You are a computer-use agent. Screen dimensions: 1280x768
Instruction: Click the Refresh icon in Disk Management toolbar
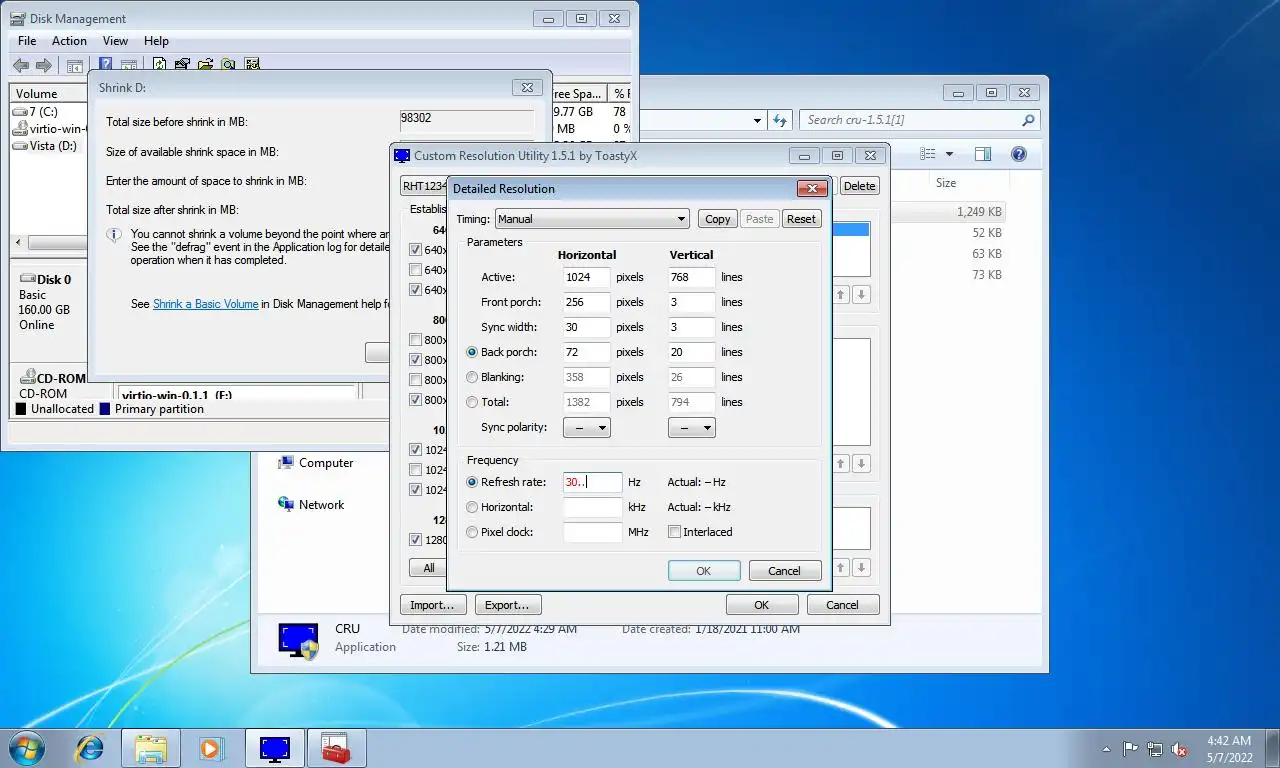160,65
